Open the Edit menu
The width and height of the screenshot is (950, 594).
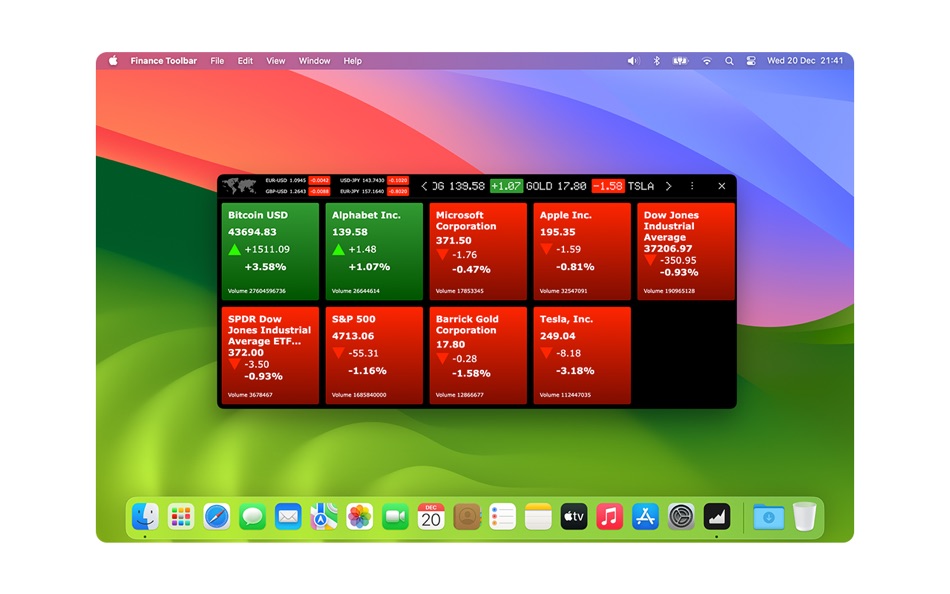click(x=245, y=61)
